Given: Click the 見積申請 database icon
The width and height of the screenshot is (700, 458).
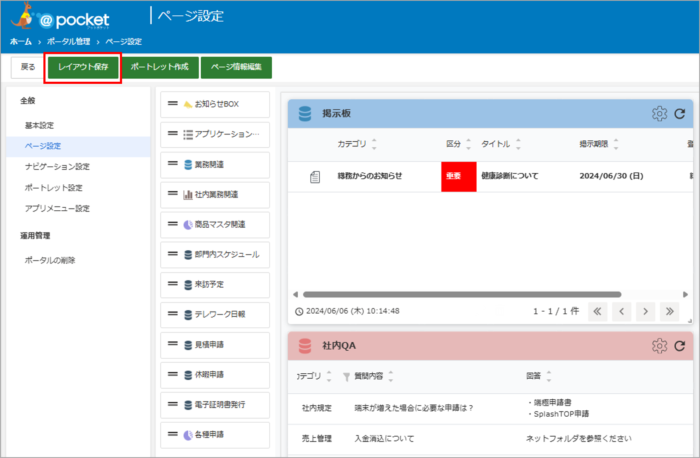Looking at the screenshot, I should coord(188,345).
